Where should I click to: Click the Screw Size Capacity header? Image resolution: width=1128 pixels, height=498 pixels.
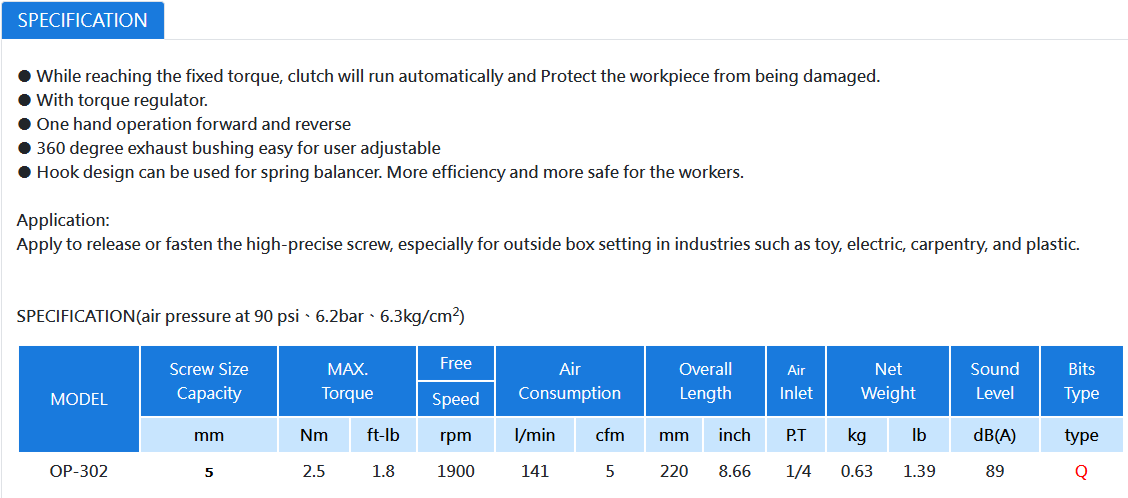209,381
